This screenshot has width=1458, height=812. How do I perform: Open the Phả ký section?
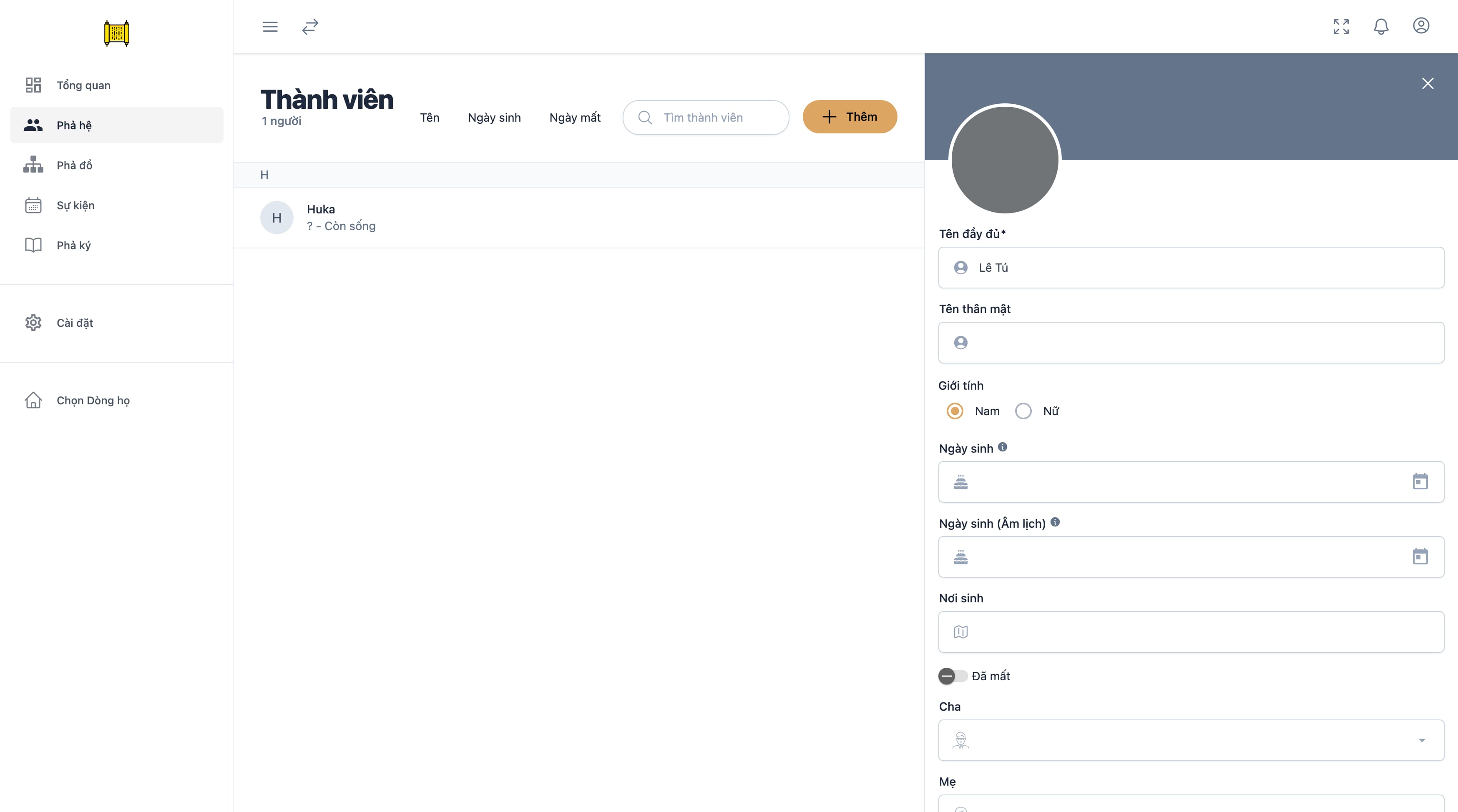pyautogui.click(x=73, y=245)
